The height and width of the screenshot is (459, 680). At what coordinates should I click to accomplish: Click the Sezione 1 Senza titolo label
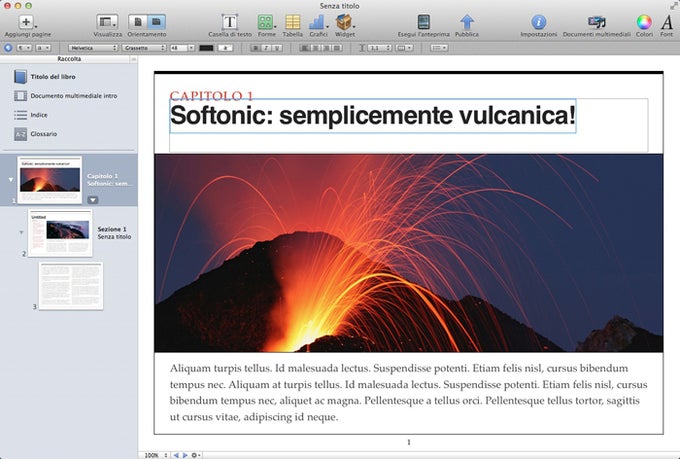(114, 233)
